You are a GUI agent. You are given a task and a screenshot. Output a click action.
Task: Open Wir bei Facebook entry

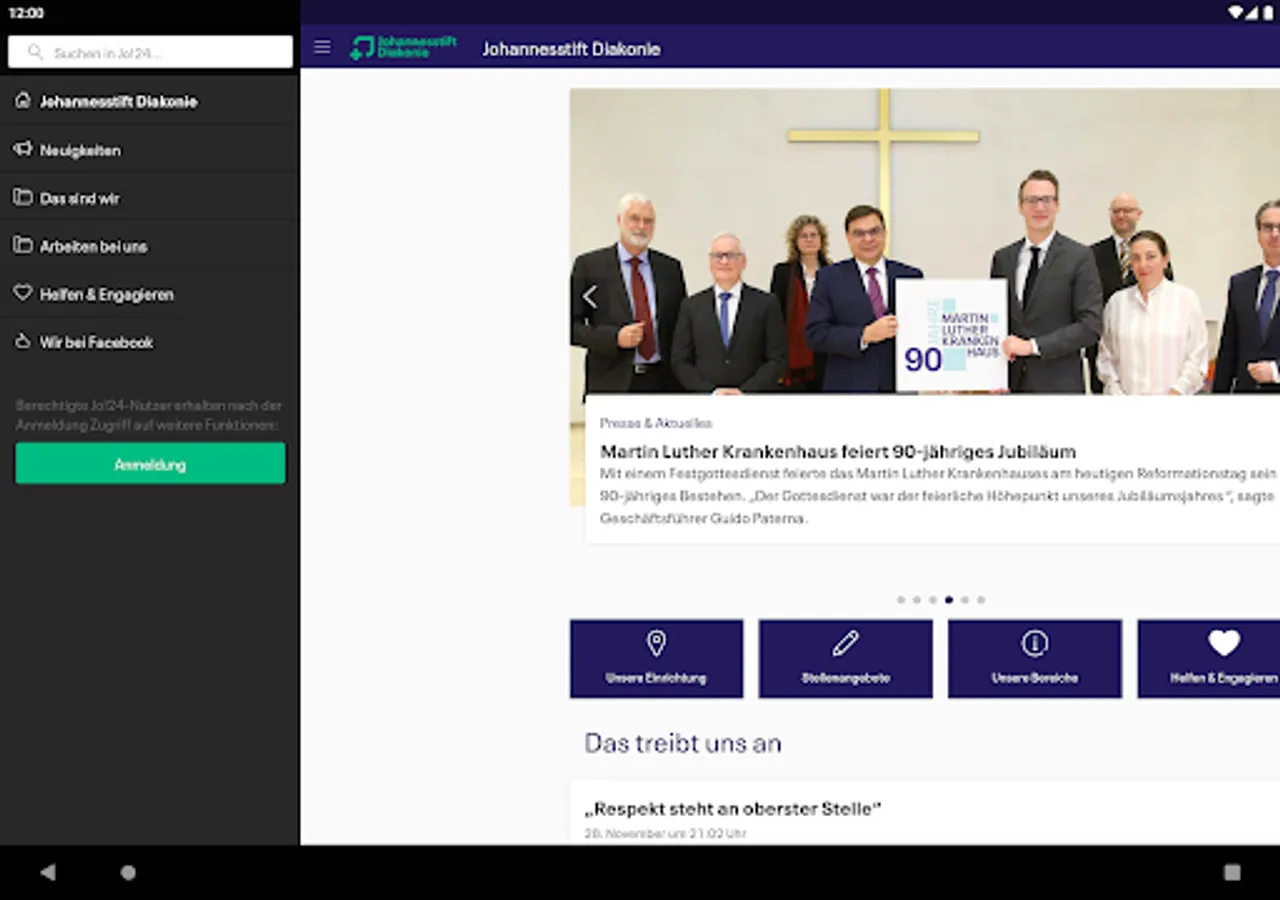[150, 341]
